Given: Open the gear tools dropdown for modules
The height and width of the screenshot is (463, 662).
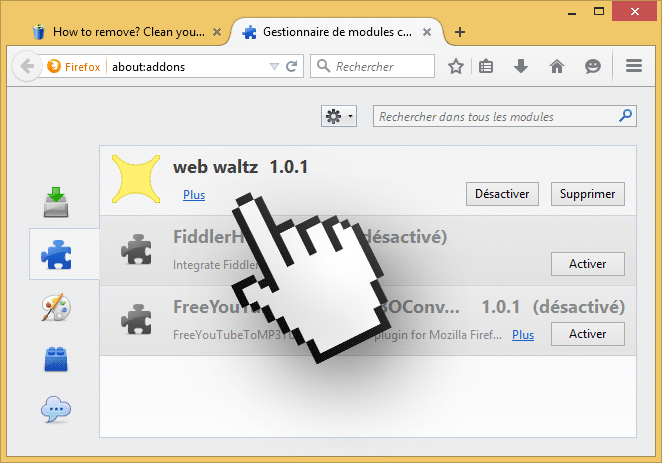Looking at the screenshot, I should 339,116.
